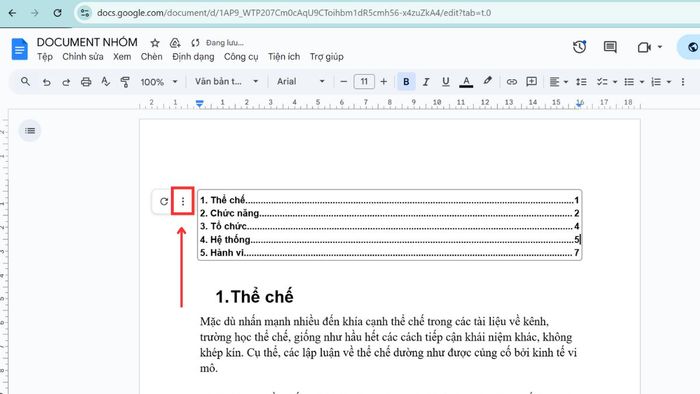
Task: Open the comments panel icon
Action: tap(610, 47)
